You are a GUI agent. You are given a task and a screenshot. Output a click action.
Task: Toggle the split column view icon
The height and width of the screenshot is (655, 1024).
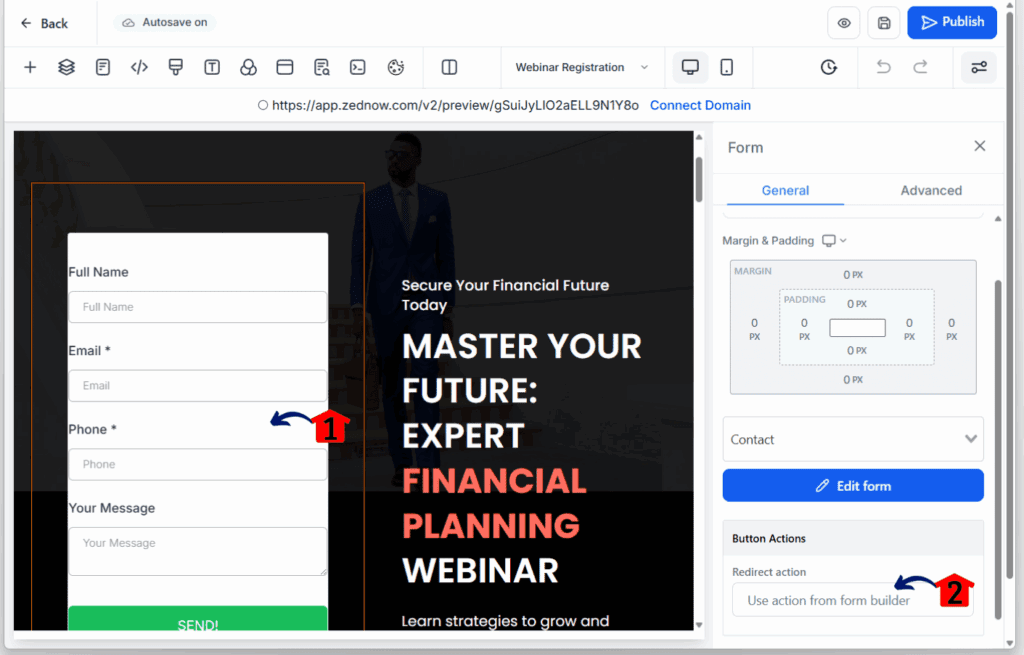449,67
